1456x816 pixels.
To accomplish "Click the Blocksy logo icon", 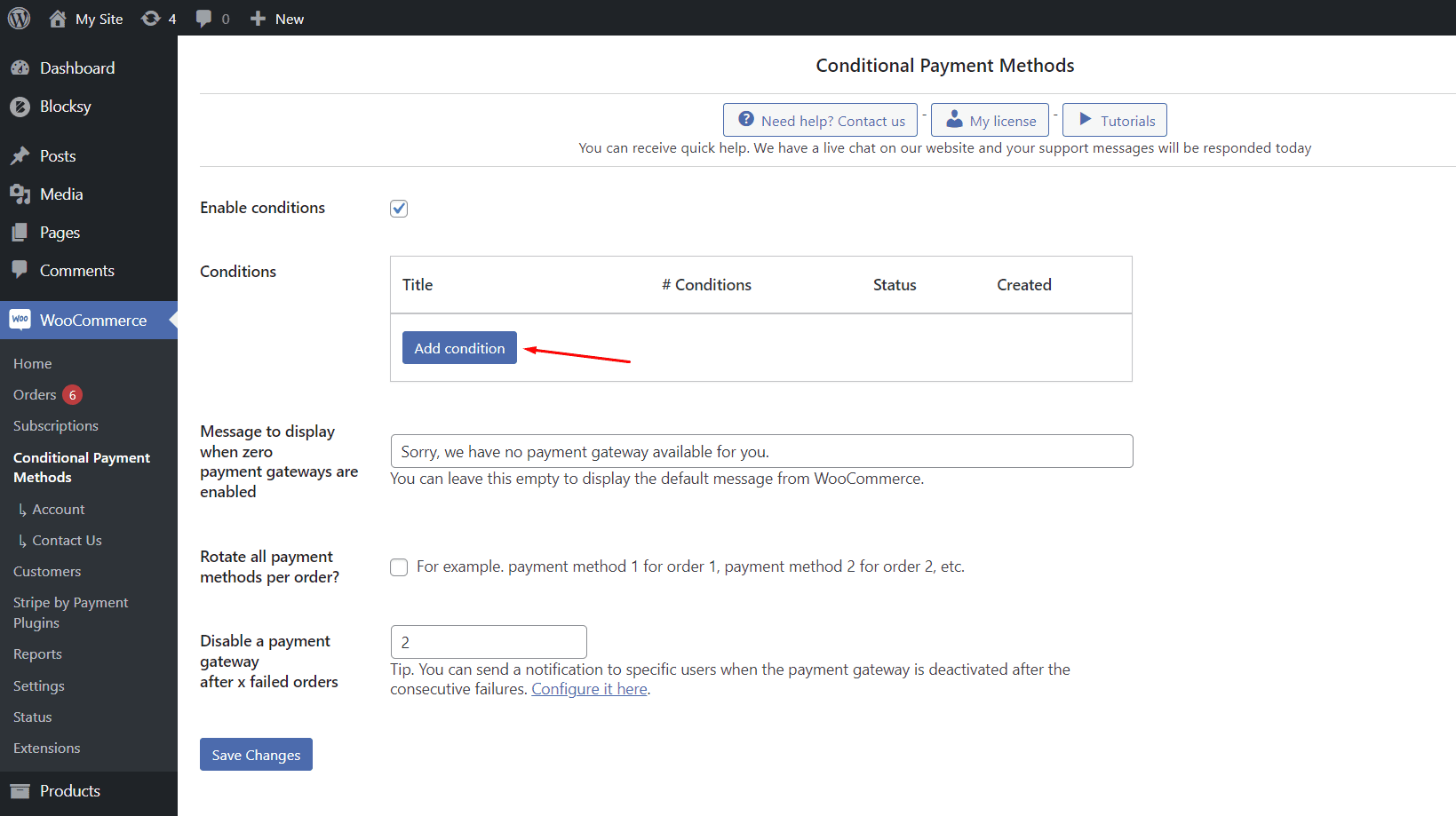I will coord(20,107).
